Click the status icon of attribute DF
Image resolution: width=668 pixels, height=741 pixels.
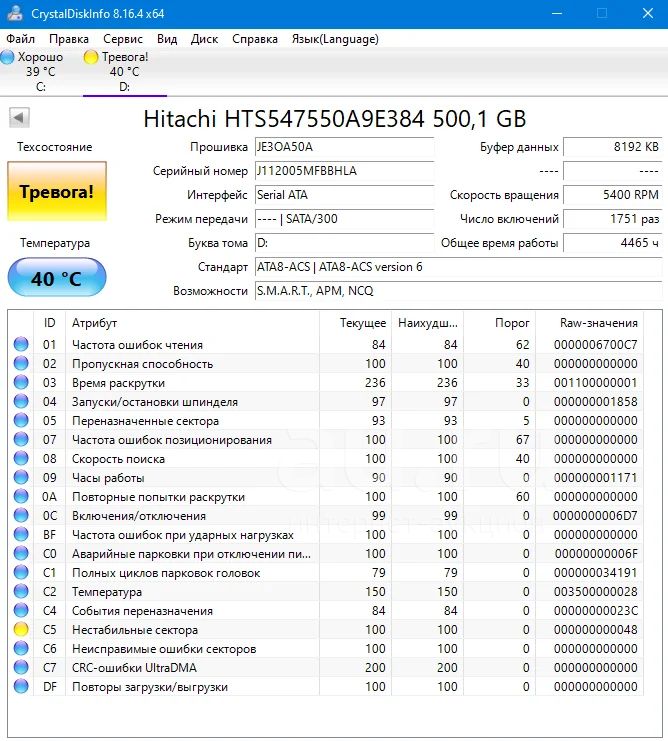tap(21, 686)
